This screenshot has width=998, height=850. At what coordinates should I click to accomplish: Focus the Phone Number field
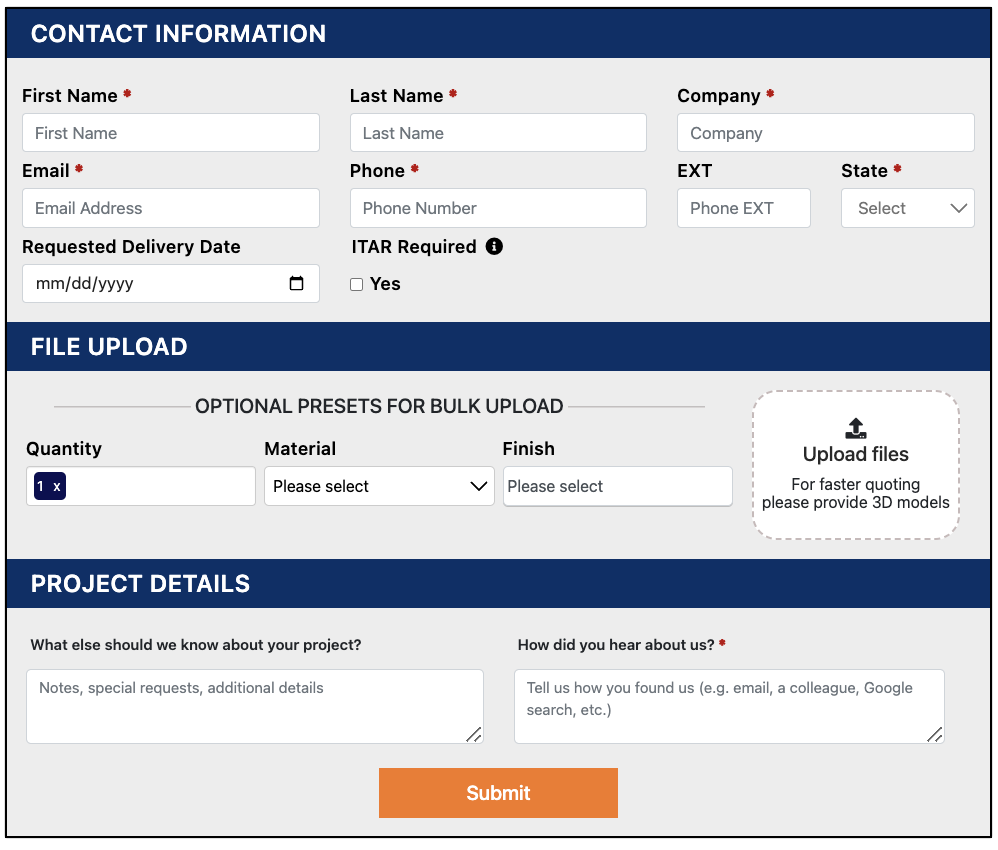coord(498,208)
